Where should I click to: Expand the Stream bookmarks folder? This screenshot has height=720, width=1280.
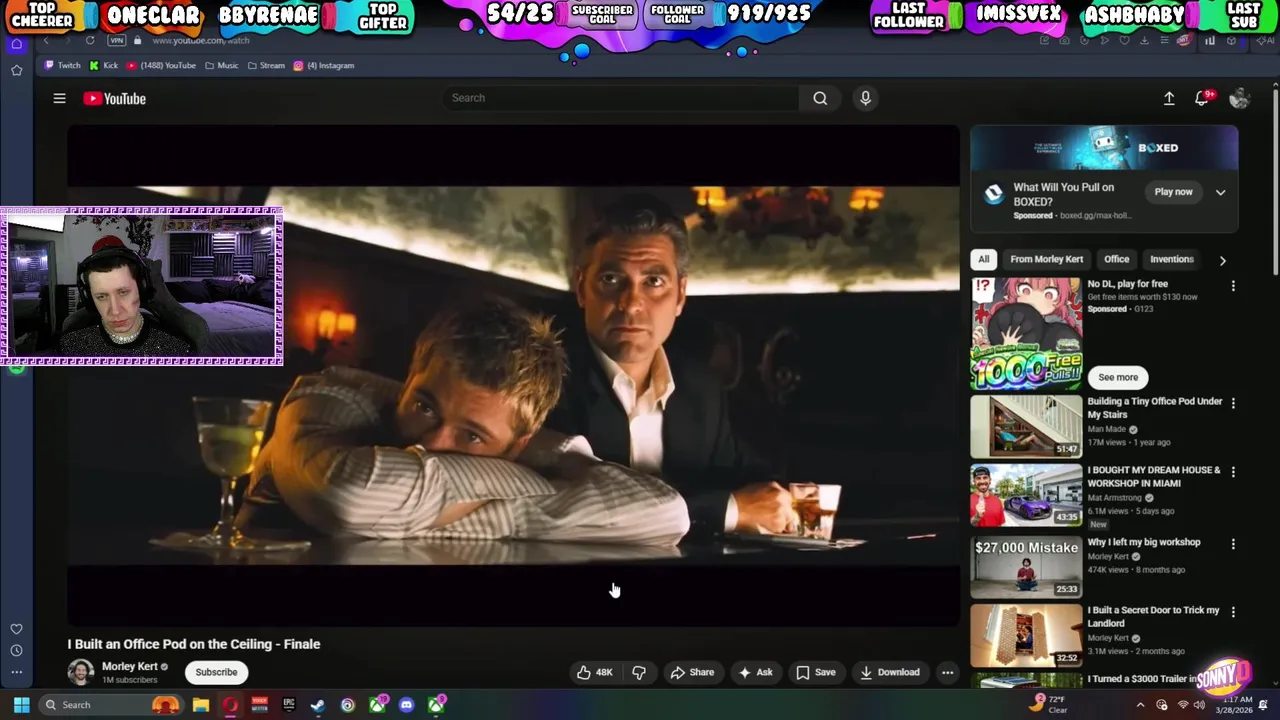point(266,65)
